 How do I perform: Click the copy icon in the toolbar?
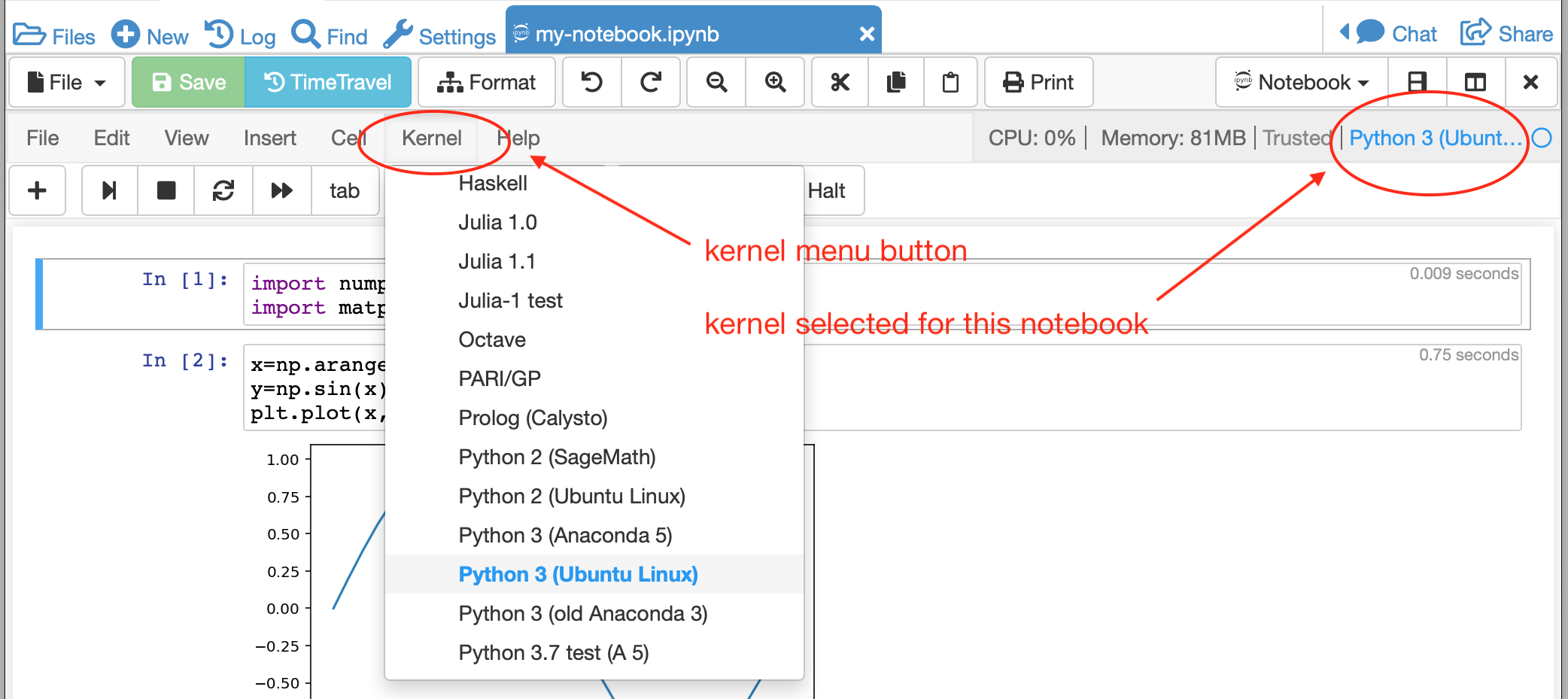(x=896, y=82)
